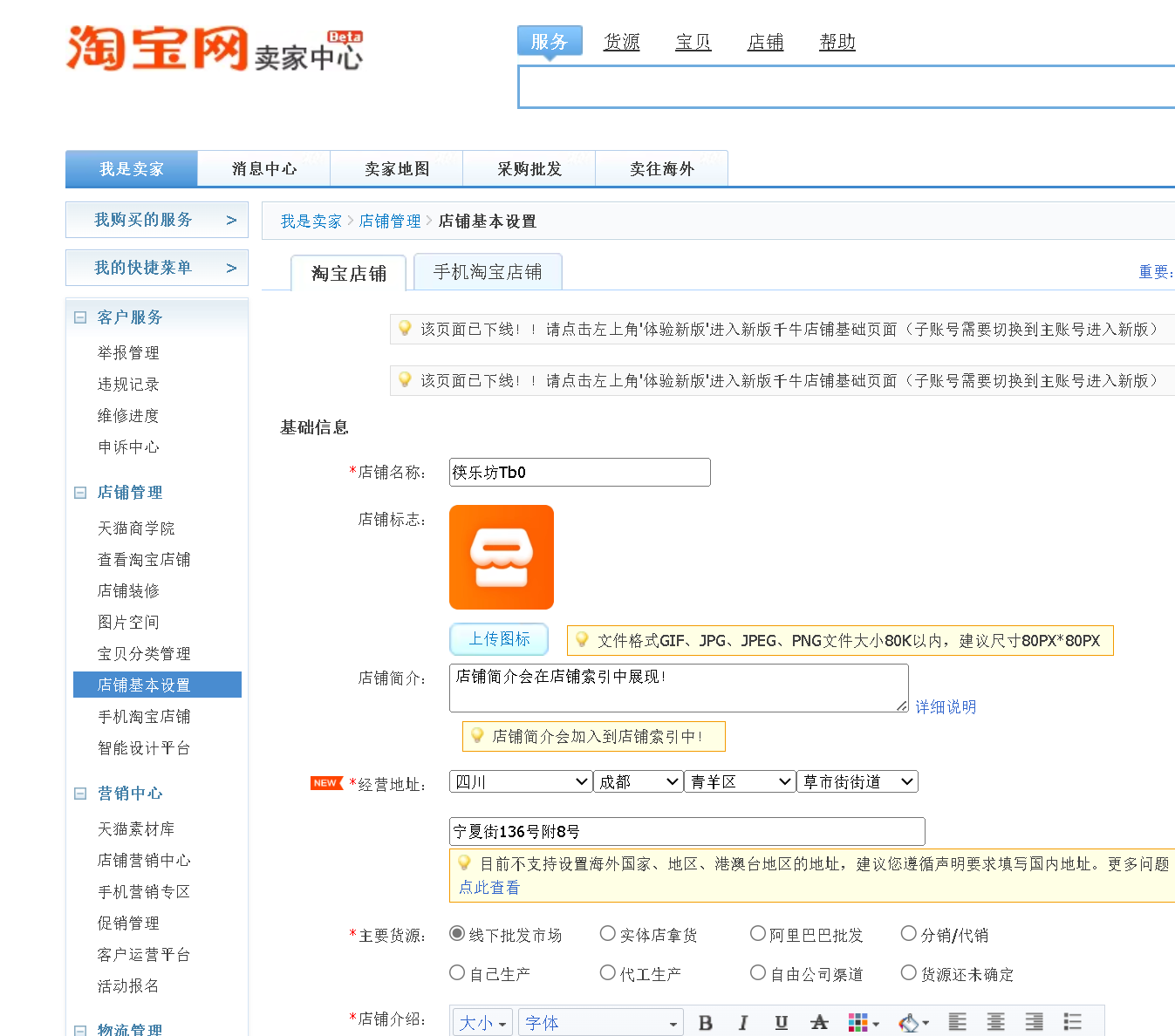Select the 帮助 search category link
Viewport: 1175px width, 1036px height.
pyautogui.click(x=837, y=42)
